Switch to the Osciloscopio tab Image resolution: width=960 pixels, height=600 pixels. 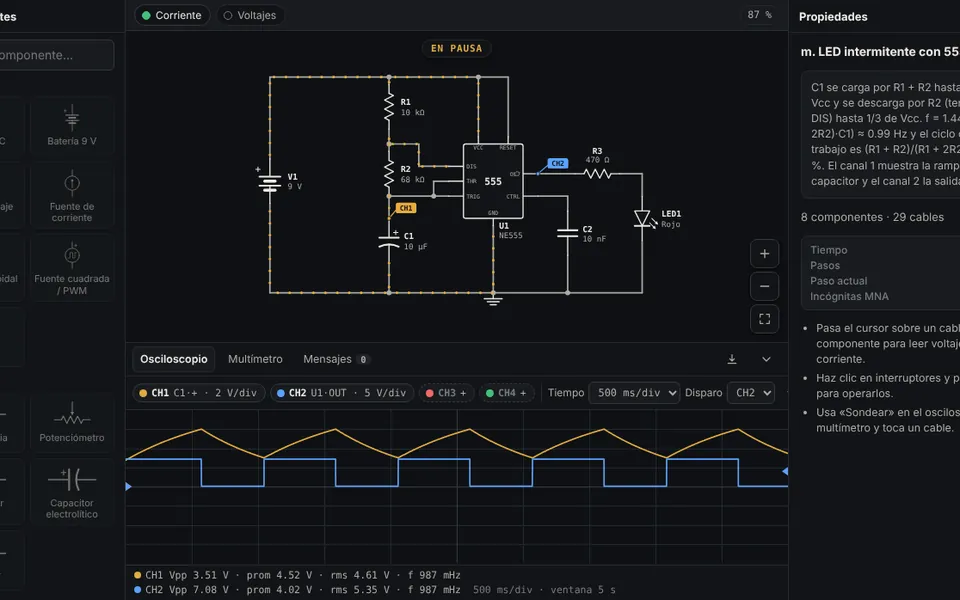(x=174, y=359)
